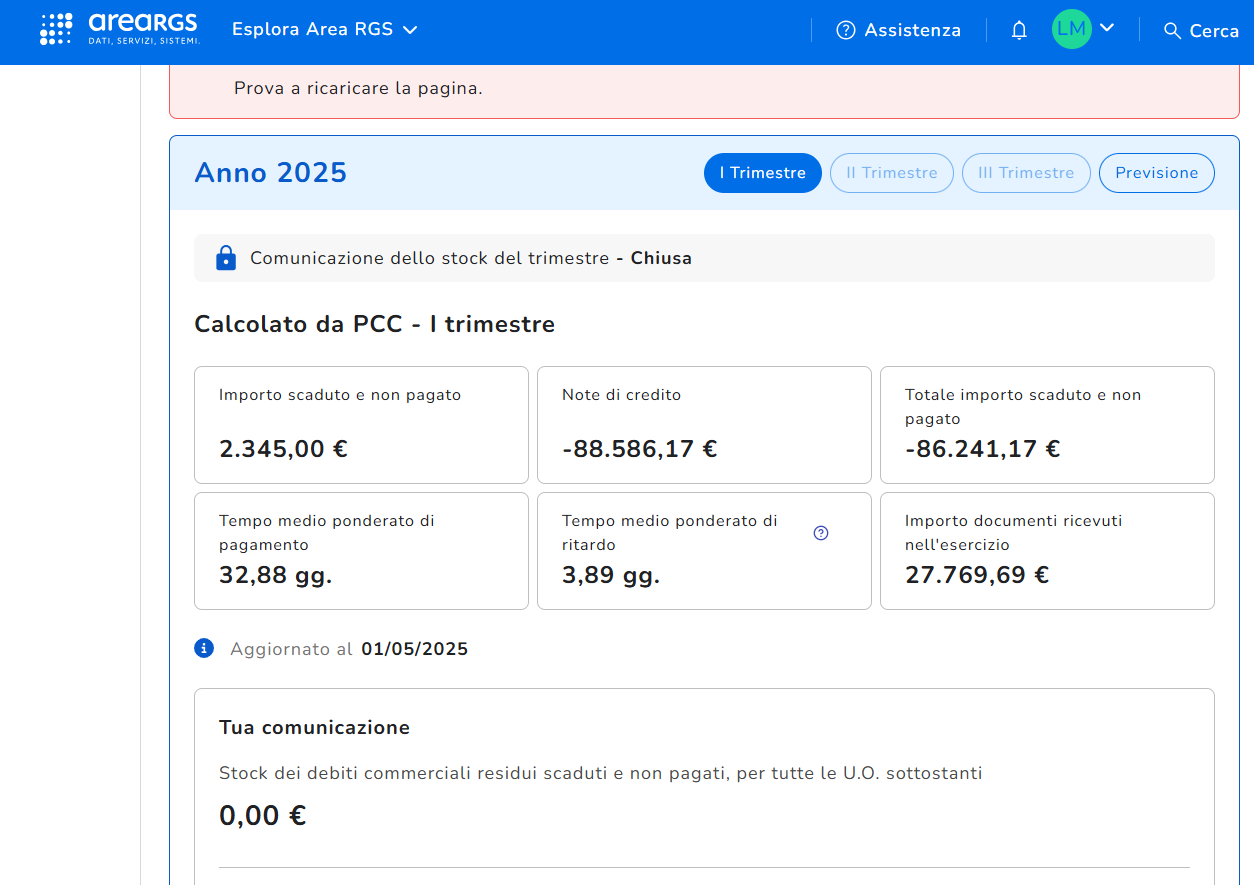This screenshot has height=885, width=1254.
Task: Click the blue padlock icon
Action: (x=226, y=258)
